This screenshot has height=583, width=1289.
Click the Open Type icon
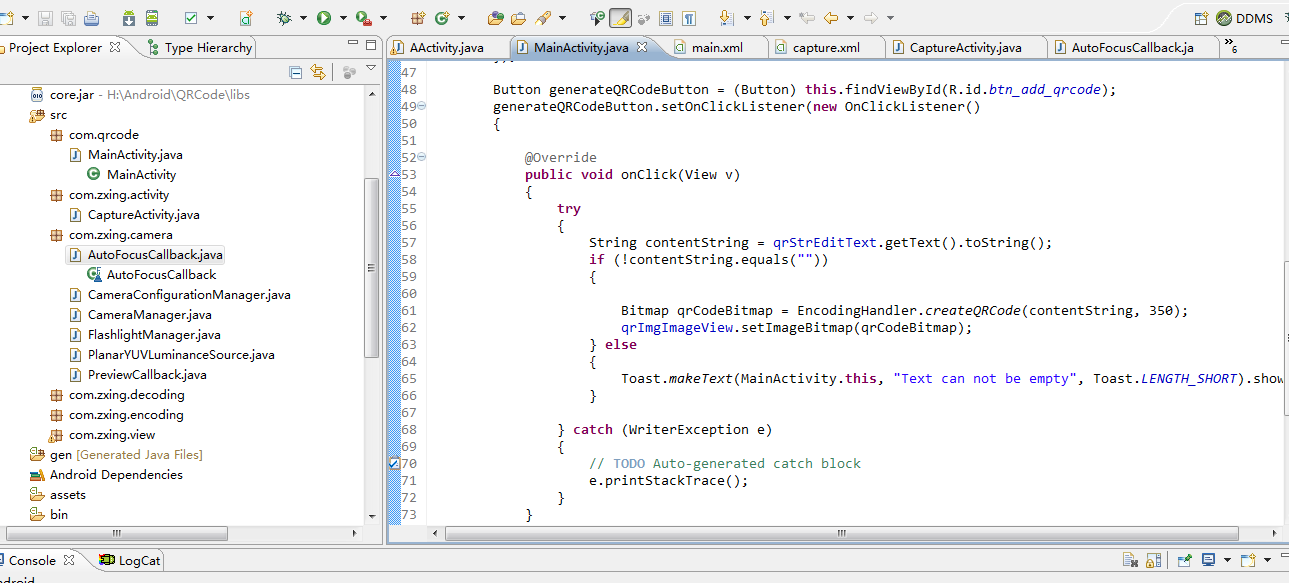click(x=495, y=18)
